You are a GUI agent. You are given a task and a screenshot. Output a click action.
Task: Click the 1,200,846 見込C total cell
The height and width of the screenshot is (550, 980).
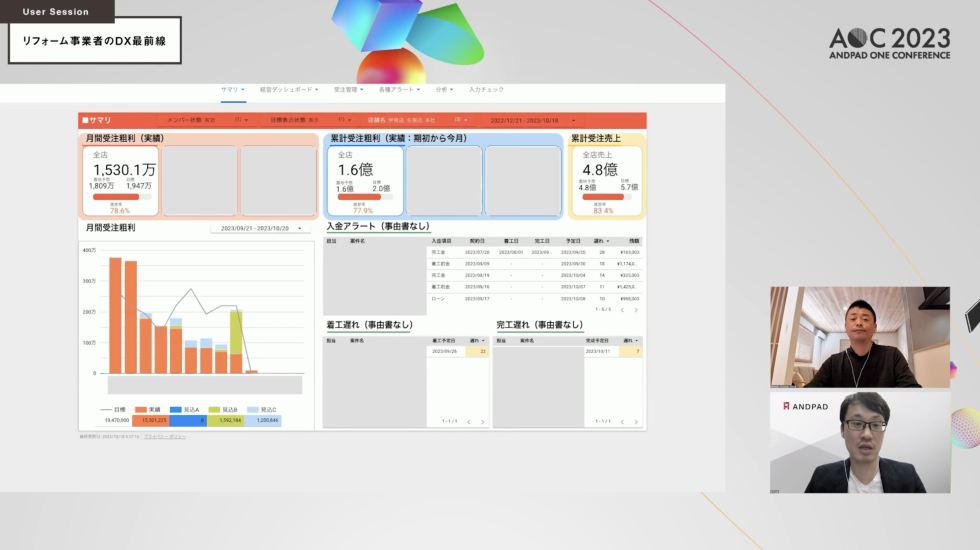[263, 421]
